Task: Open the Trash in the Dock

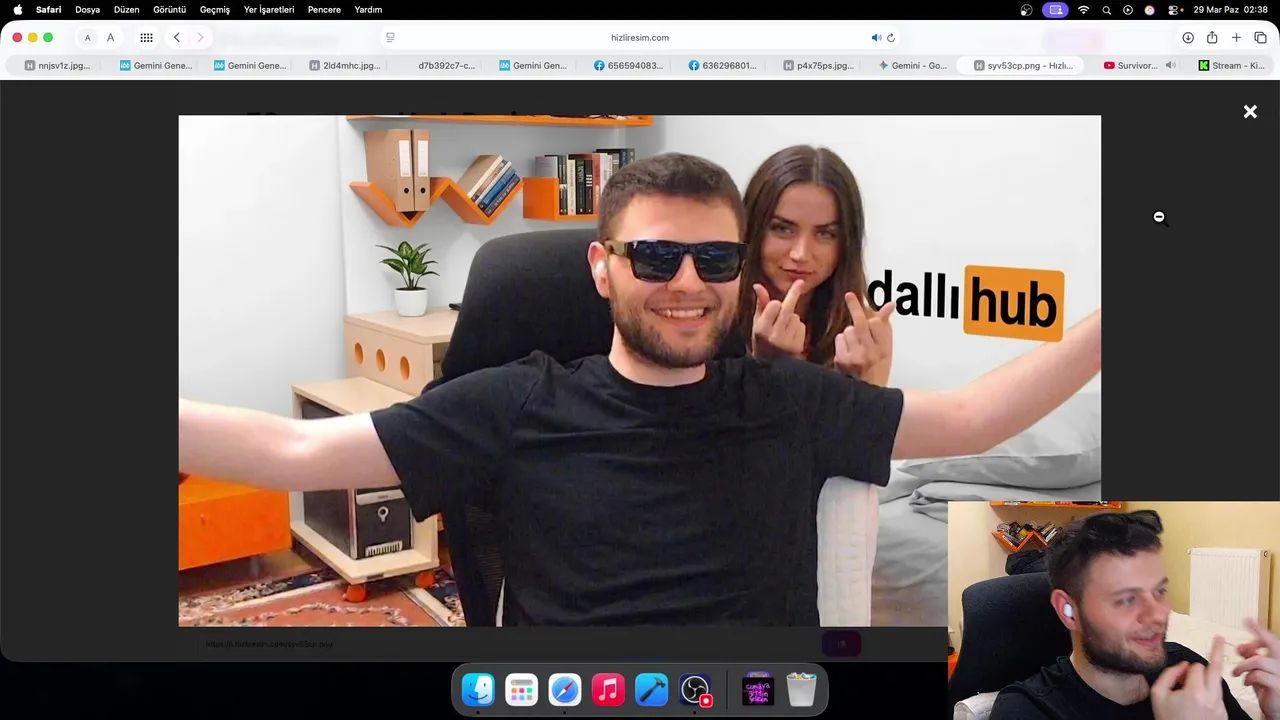Action: coord(801,689)
